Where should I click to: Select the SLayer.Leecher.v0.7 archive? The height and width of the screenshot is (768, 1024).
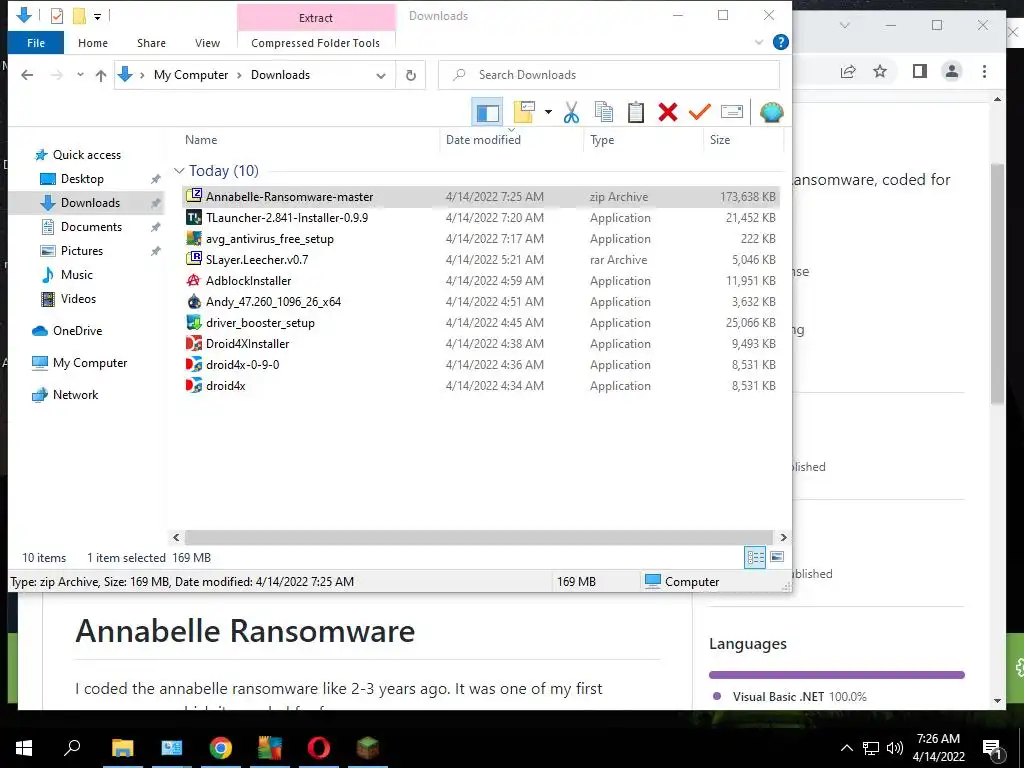[x=481, y=260]
